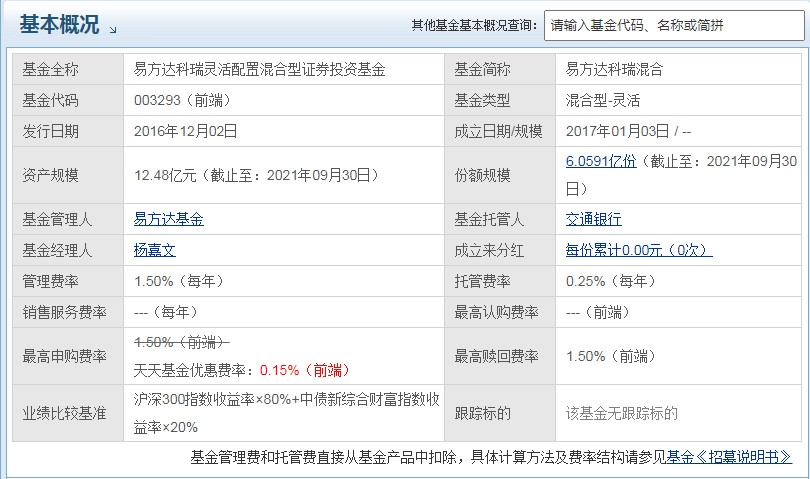
Task: Select asset size value 12.48亿元
Action: pyautogui.click(x=165, y=175)
